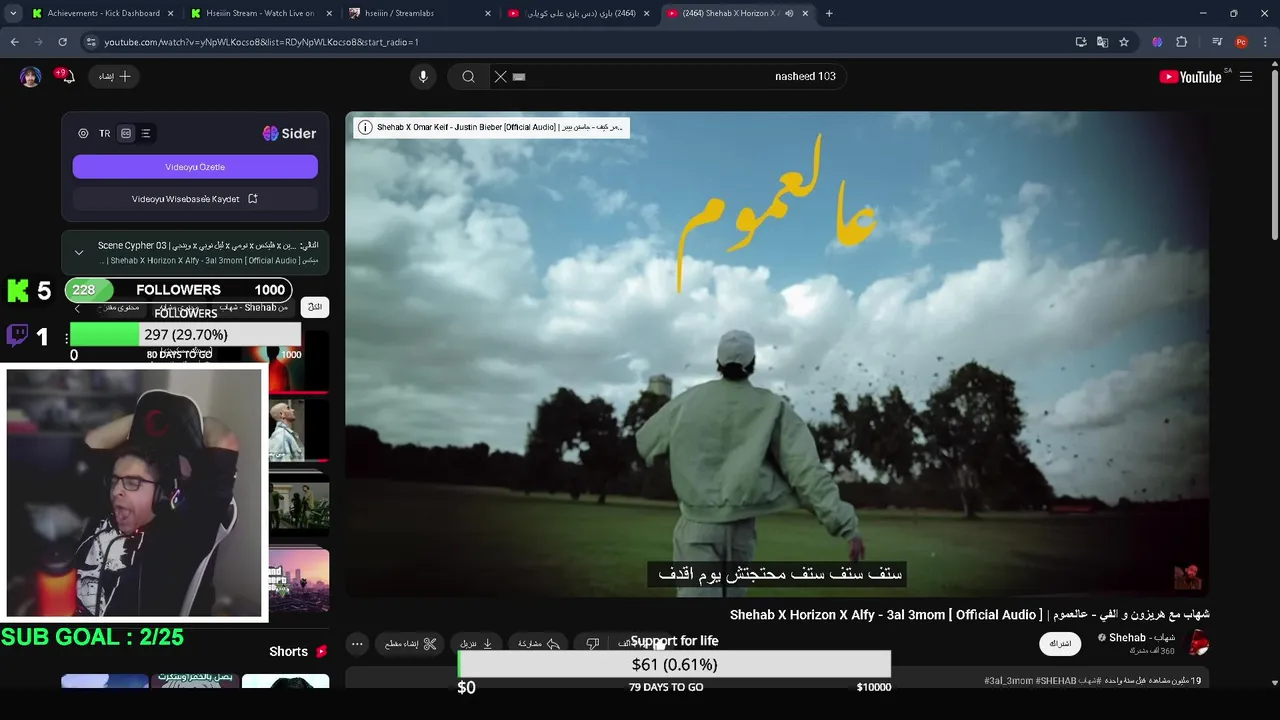Go back in browser history
1280x720 pixels.
(14, 42)
